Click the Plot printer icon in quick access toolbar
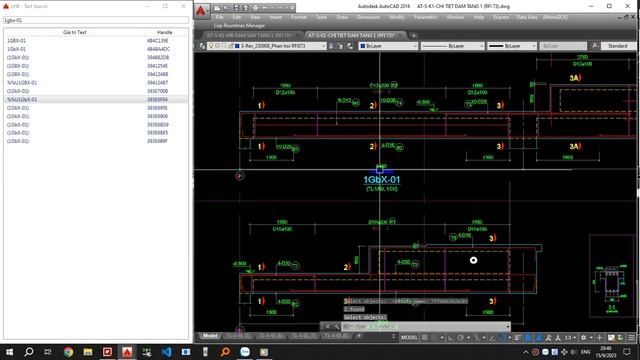640x360 pixels. tap(256, 8)
